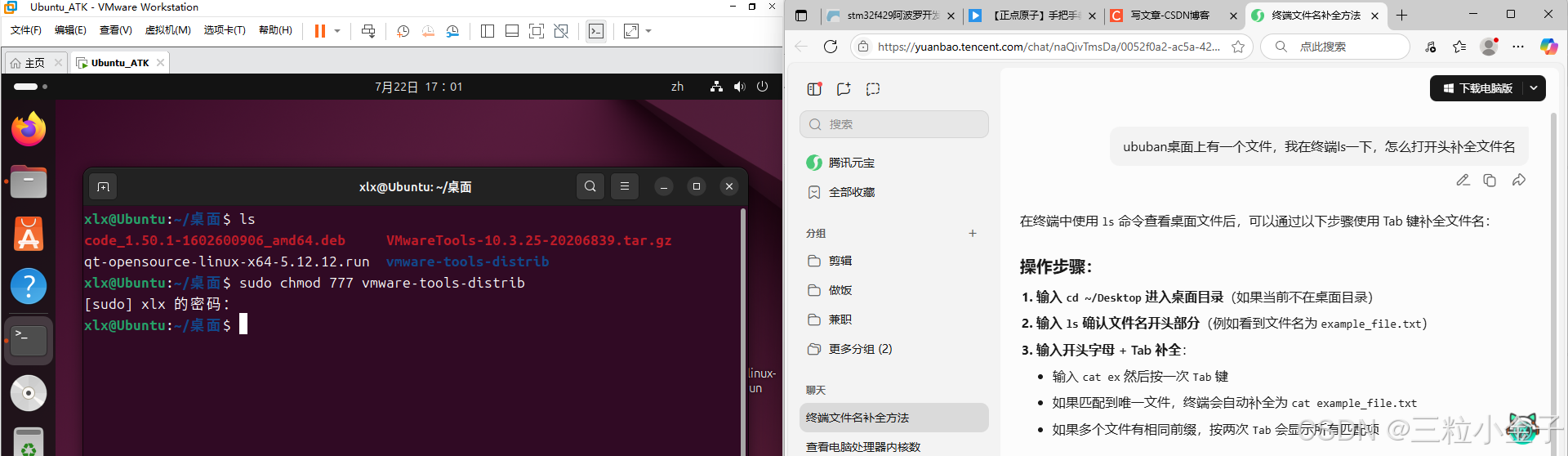Image resolution: width=1568 pixels, height=456 pixels.
Task: Open the 选项卡(T) menu
Action: 225,30
